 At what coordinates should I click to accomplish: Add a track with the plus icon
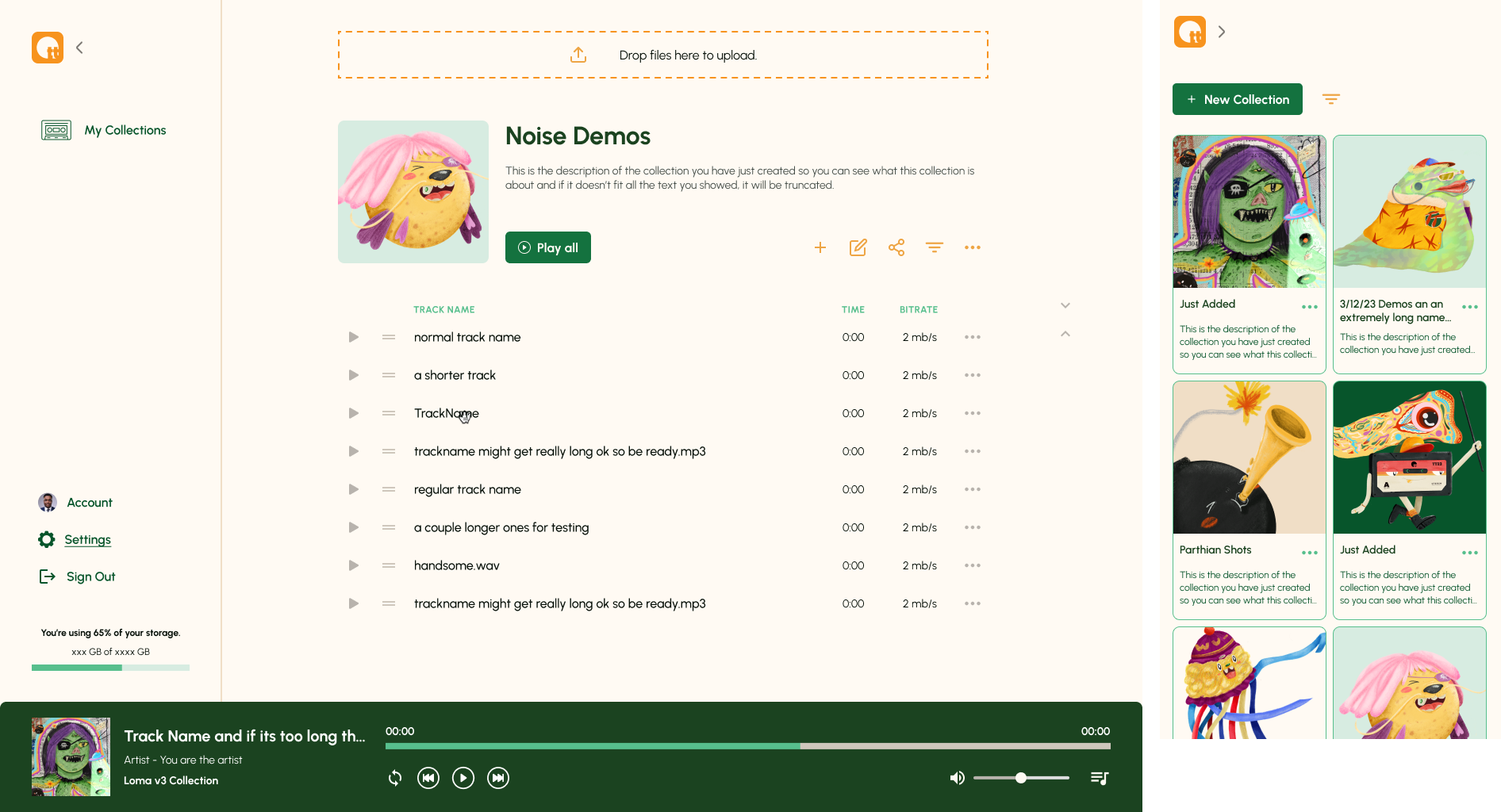[x=820, y=247]
